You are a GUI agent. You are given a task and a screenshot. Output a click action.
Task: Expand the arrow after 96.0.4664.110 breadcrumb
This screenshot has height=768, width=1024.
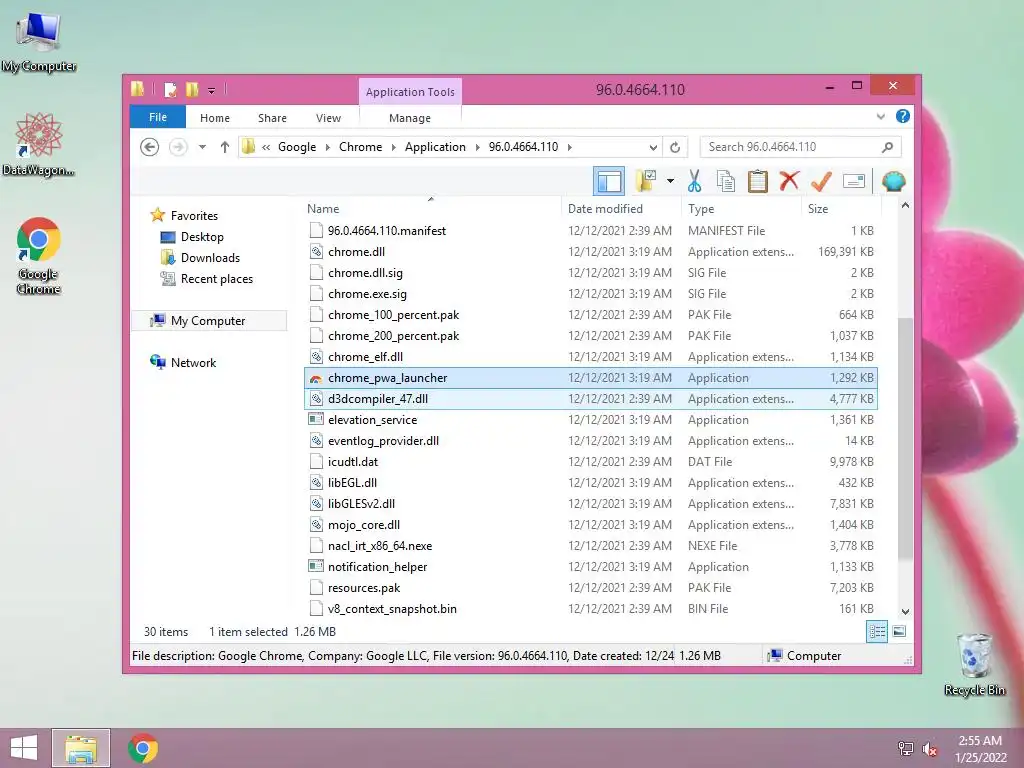(569, 147)
